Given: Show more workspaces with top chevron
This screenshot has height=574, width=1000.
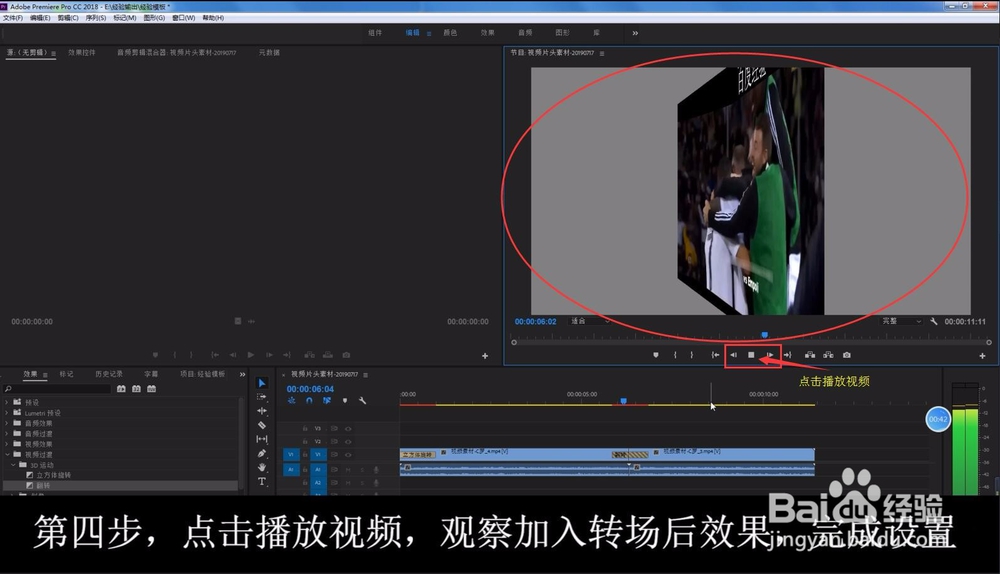Looking at the screenshot, I should tap(635, 33).
